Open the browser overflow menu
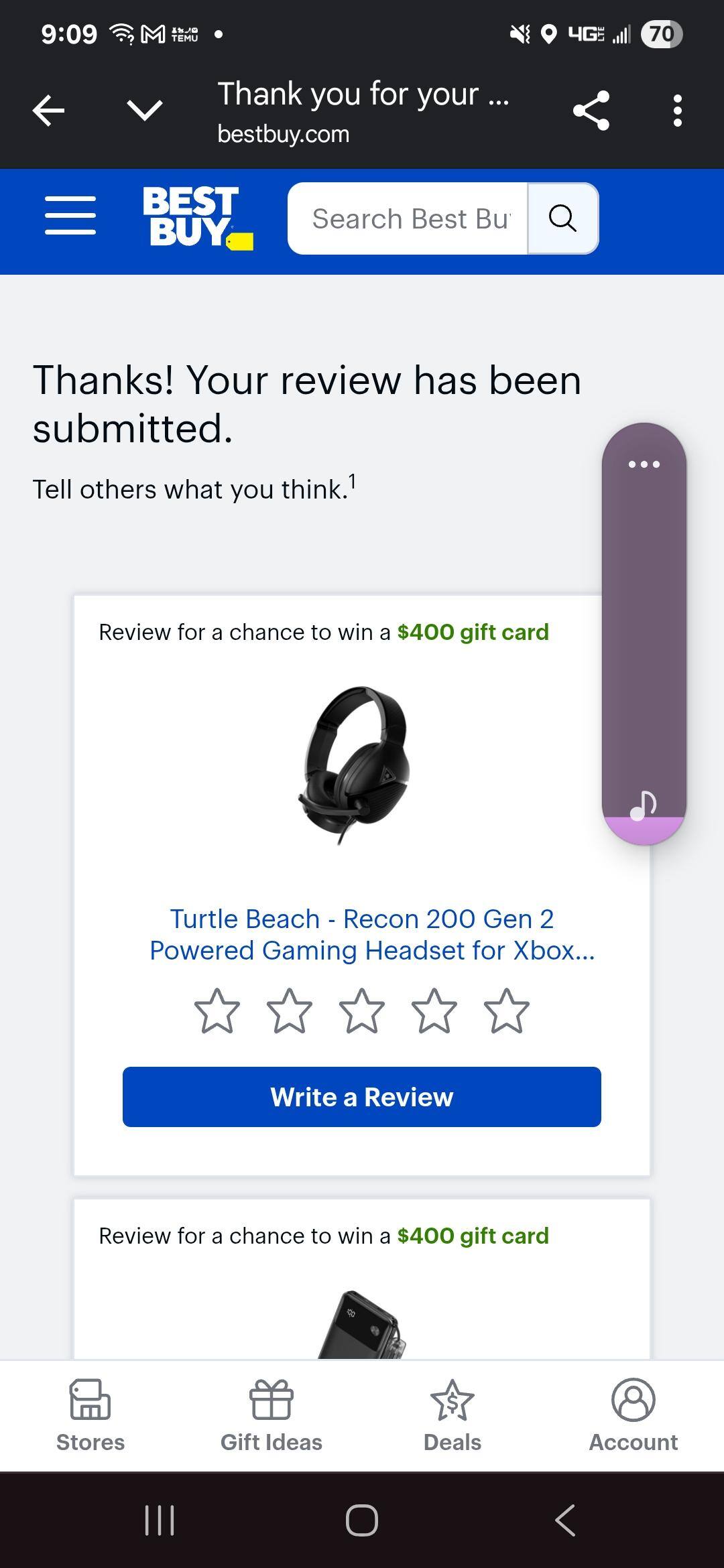This screenshot has height=1568, width=724. (677, 110)
